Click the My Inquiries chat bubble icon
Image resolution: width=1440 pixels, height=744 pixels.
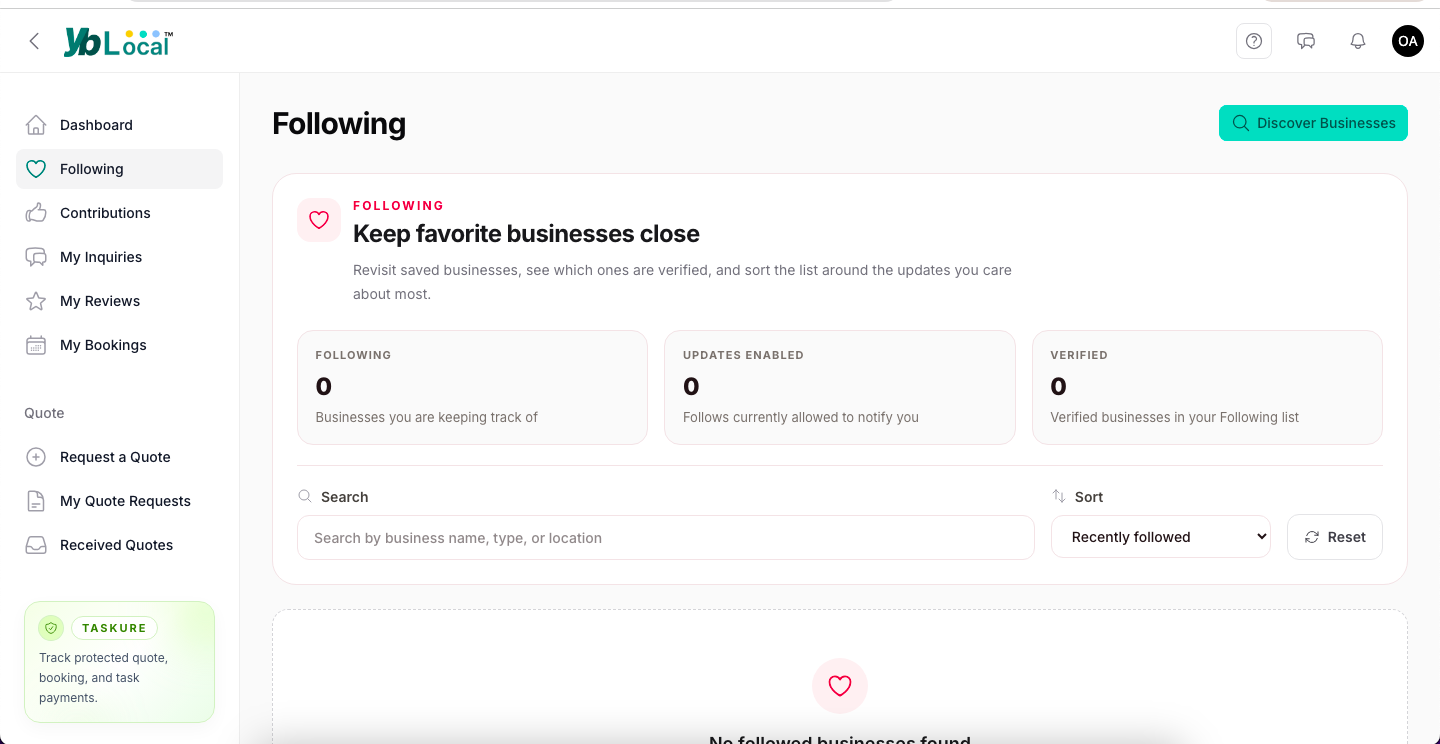(x=36, y=257)
